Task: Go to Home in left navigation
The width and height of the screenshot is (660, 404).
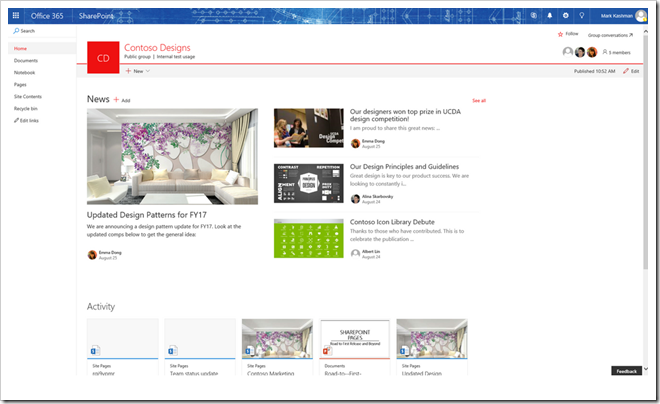Action: [x=20, y=48]
